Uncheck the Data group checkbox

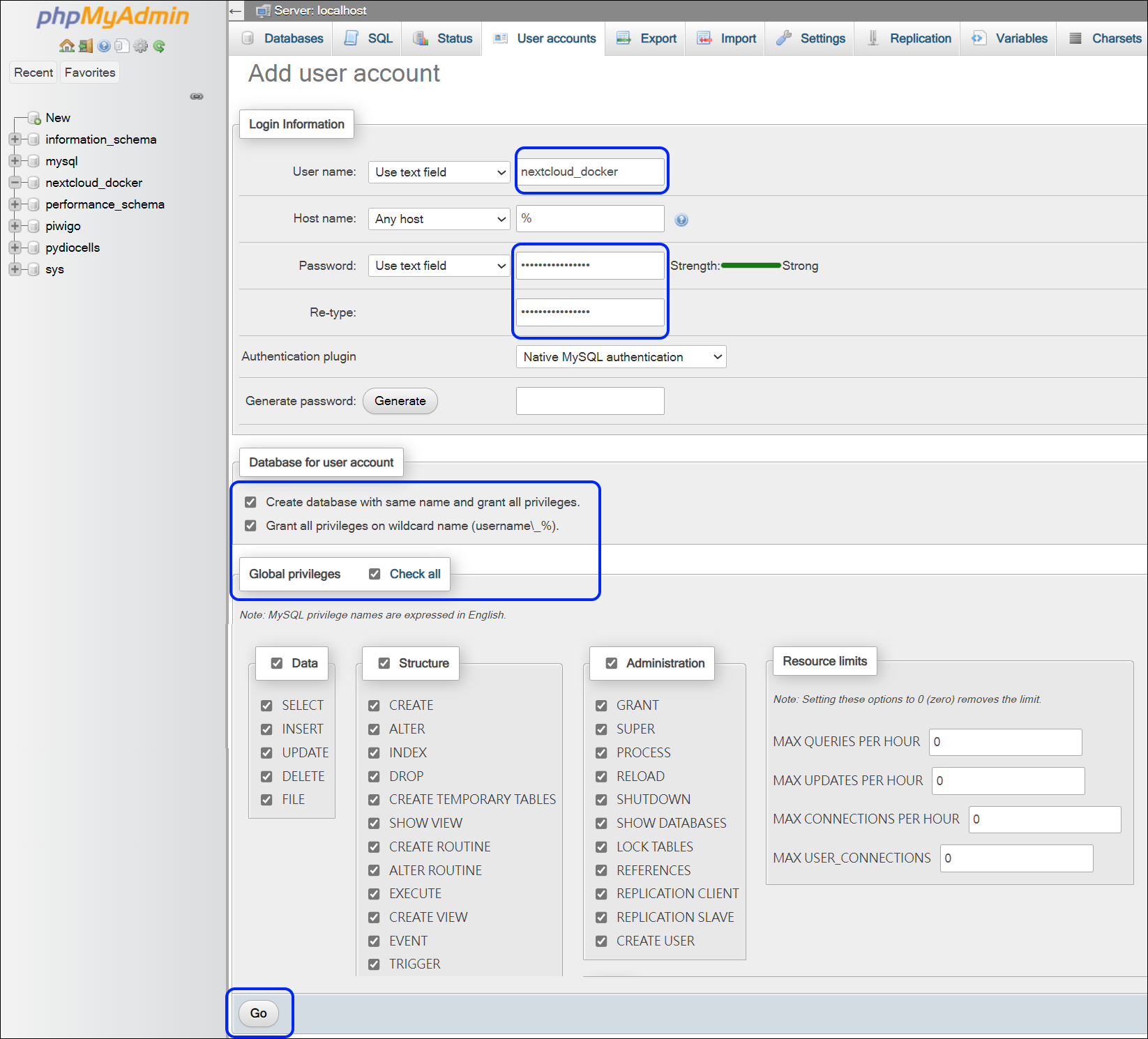277,663
